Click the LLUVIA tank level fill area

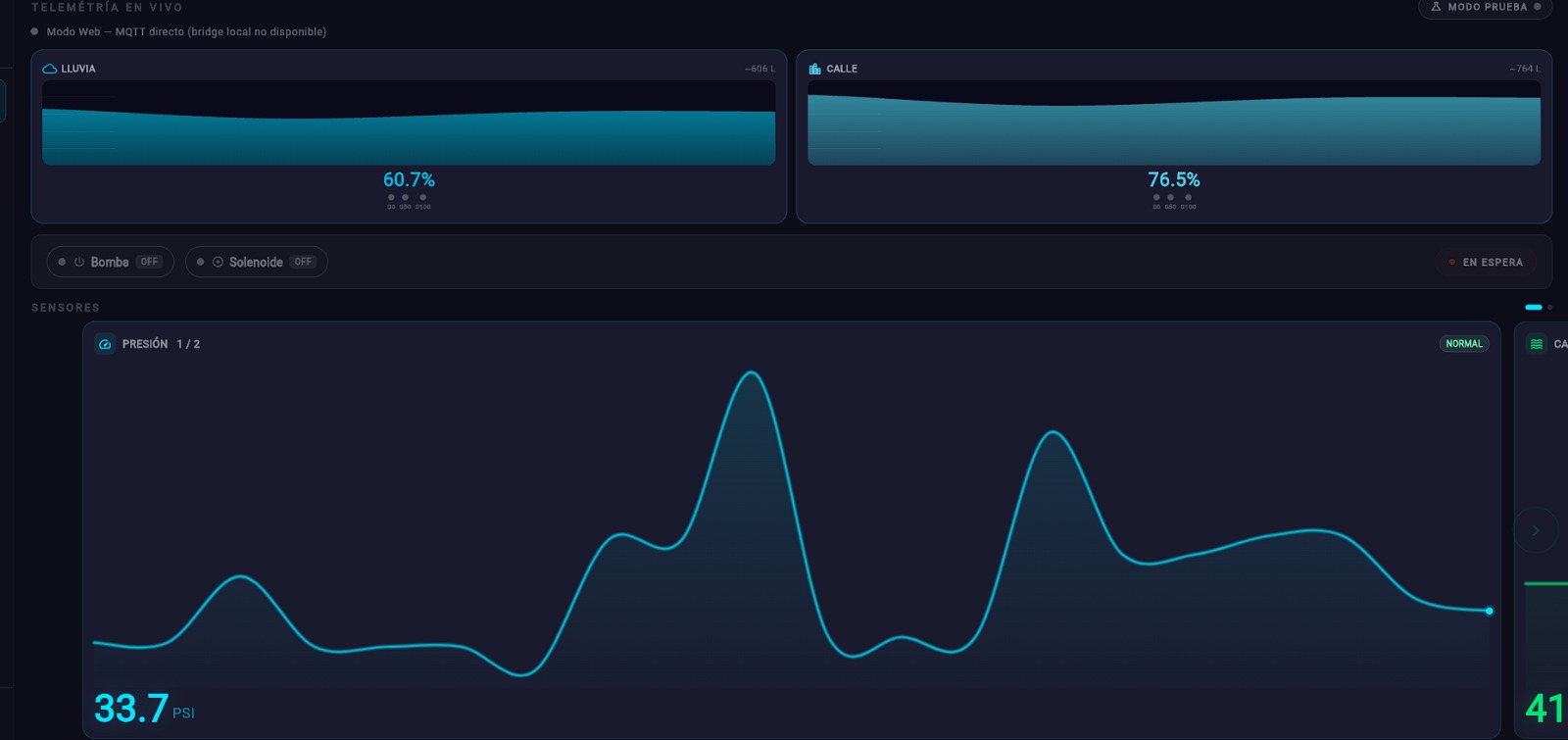coord(409,137)
